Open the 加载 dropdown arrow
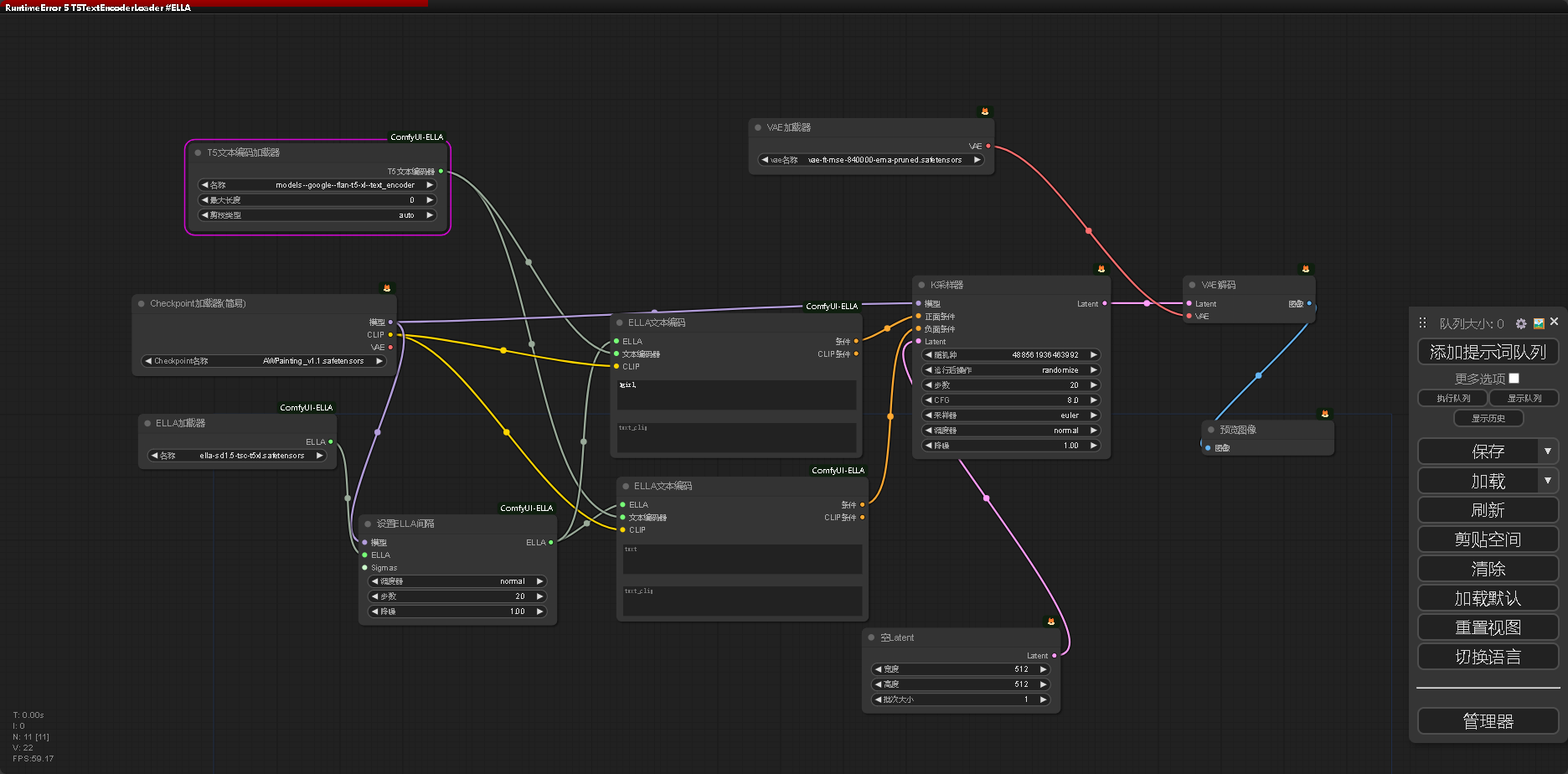This screenshot has width=1568, height=774. [x=1548, y=481]
